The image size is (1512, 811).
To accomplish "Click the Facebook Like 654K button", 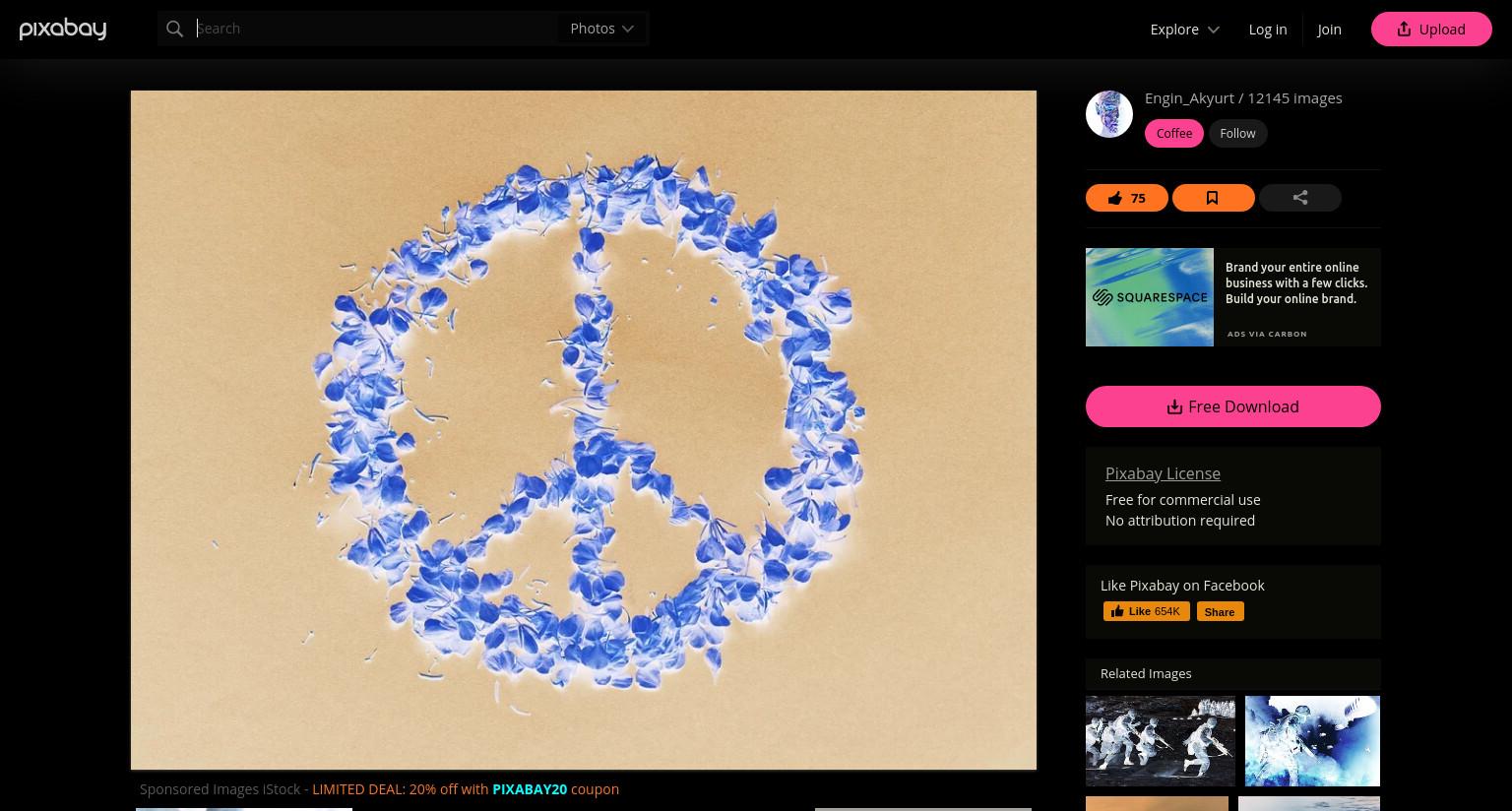I will [x=1147, y=611].
